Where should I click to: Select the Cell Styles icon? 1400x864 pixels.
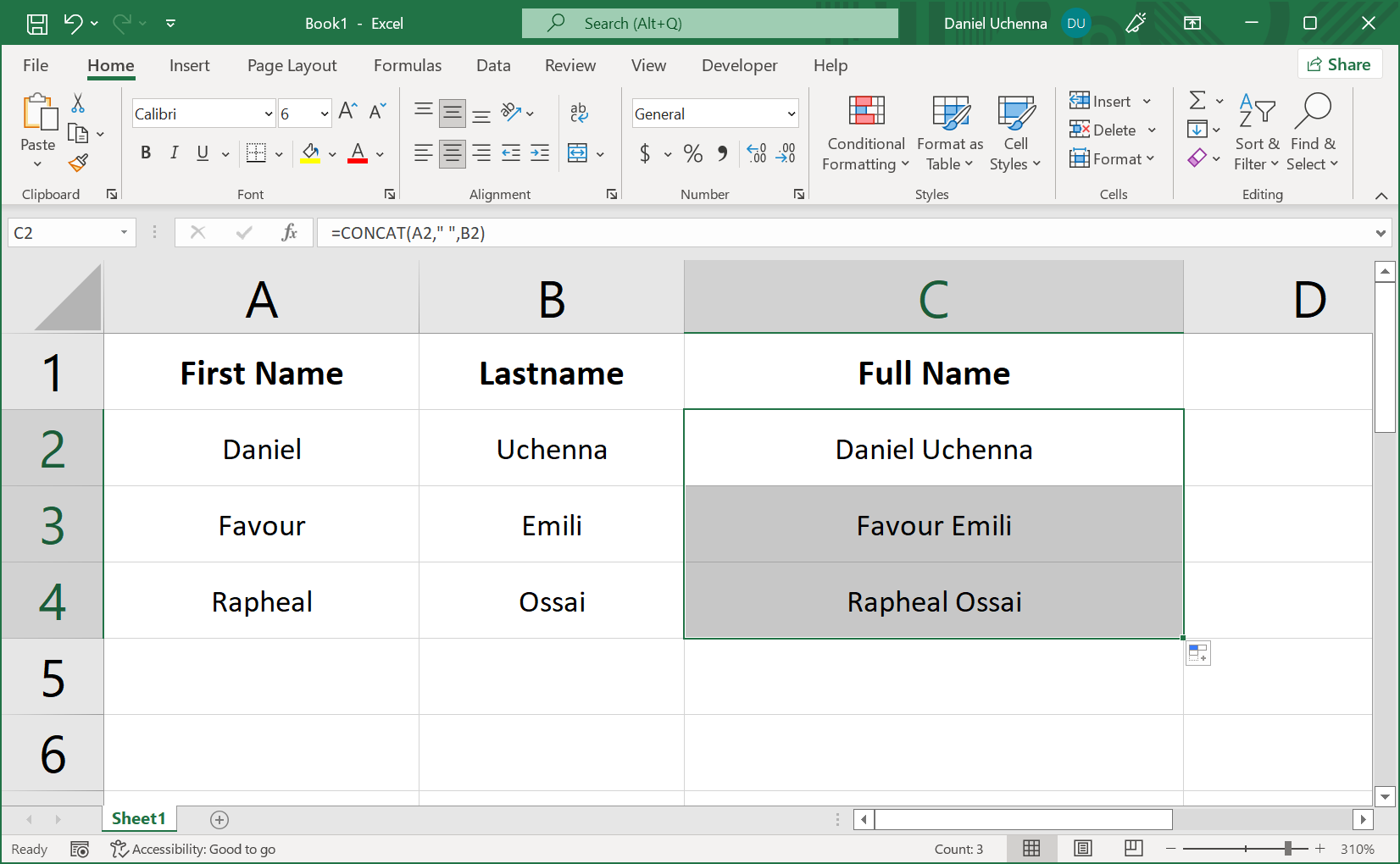tap(1015, 133)
